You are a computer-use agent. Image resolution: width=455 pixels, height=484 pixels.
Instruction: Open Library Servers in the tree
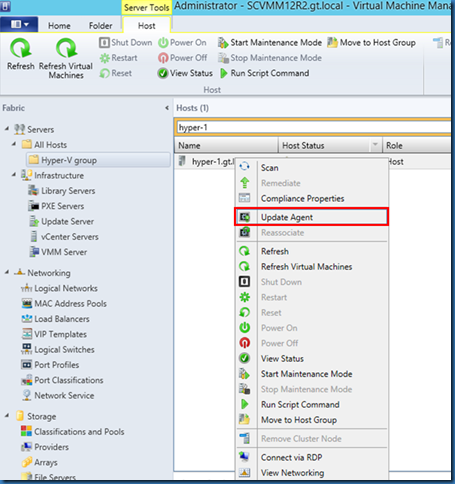(x=62, y=191)
